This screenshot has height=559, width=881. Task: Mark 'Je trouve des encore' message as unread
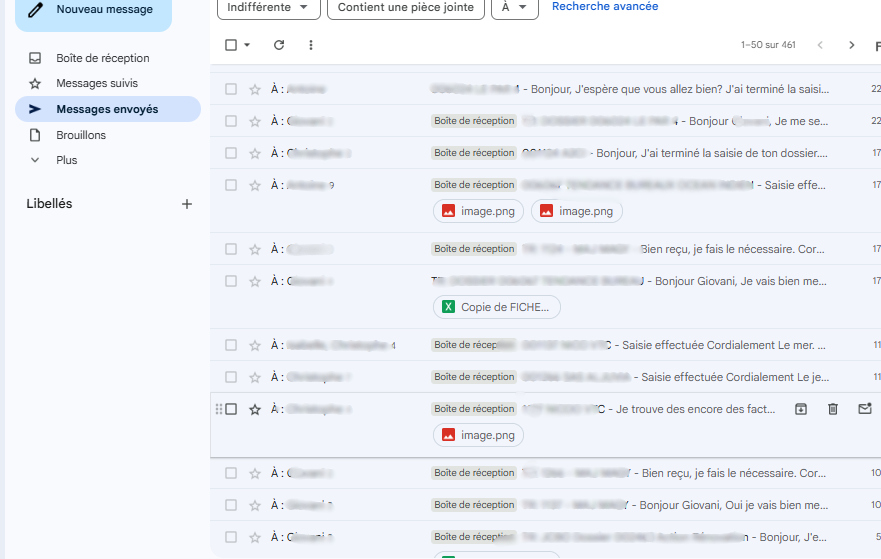[x=865, y=409]
